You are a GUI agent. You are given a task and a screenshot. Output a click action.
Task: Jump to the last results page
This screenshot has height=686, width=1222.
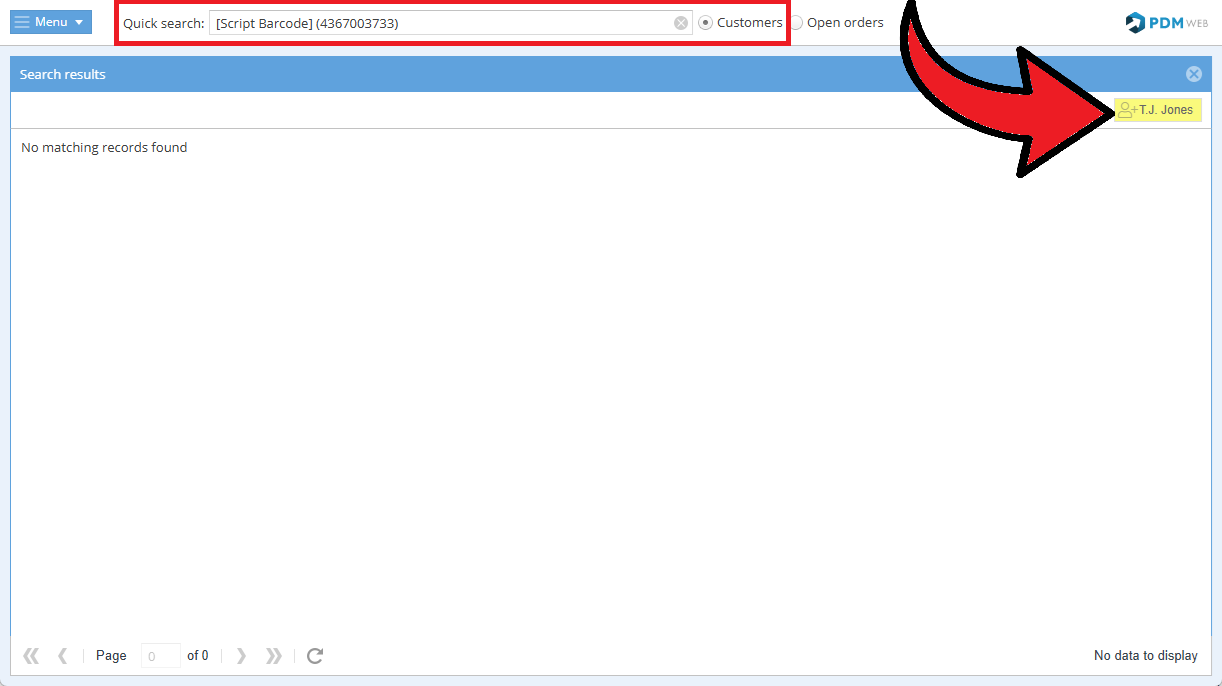point(273,656)
